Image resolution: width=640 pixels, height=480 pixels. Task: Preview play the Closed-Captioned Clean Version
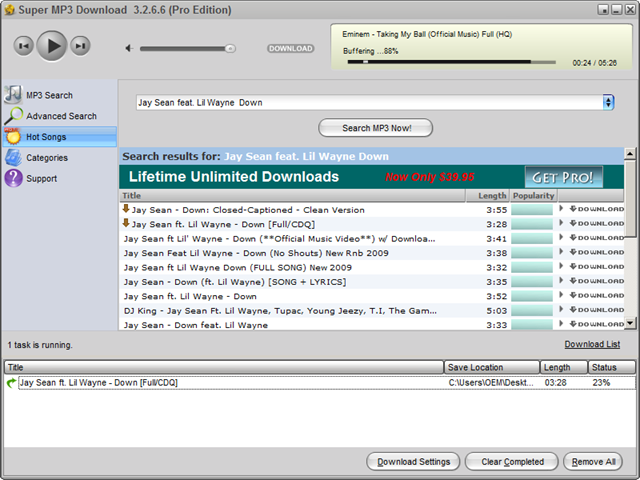(561, 209)
